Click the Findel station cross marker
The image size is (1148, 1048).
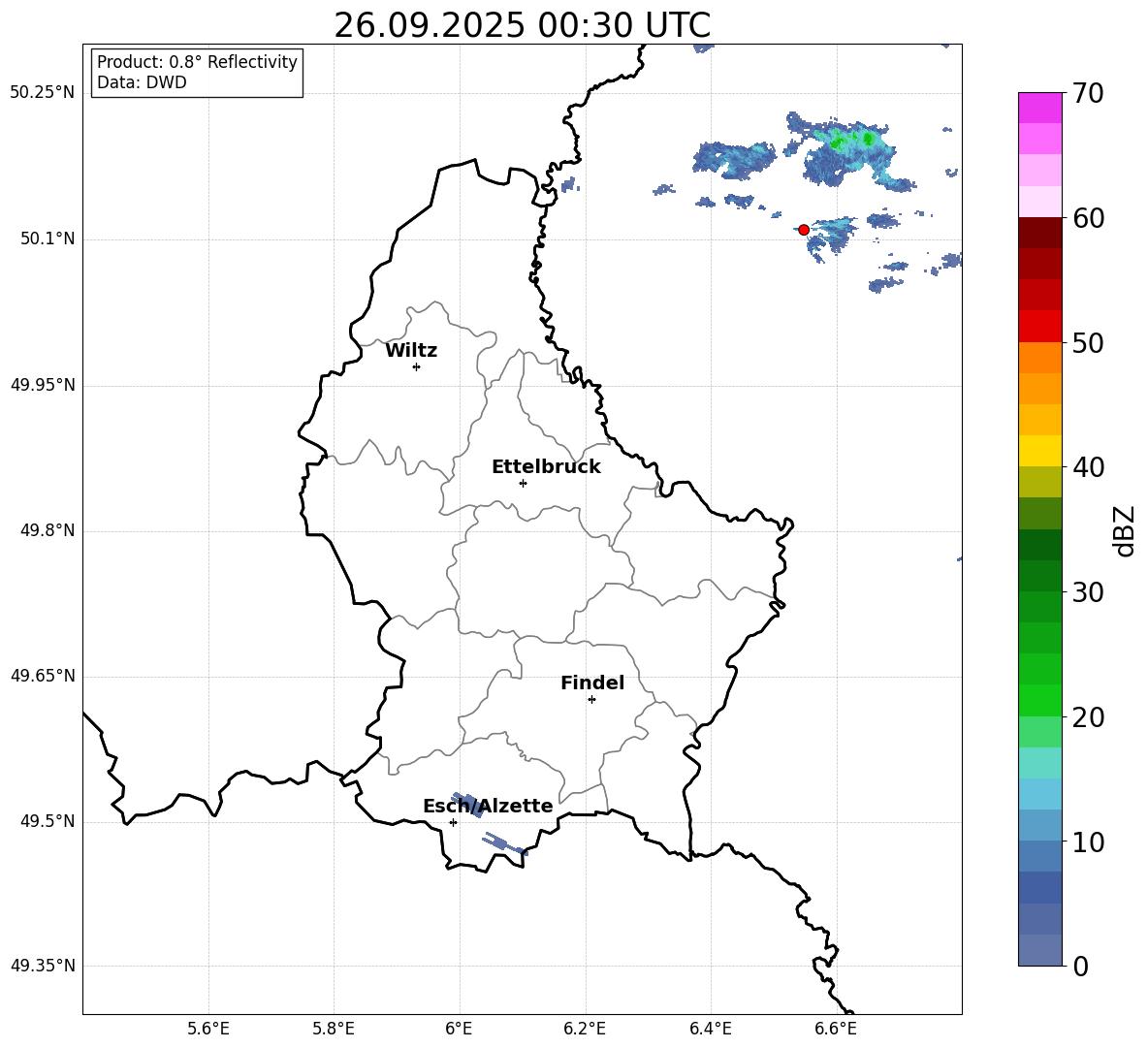[591, 700]
